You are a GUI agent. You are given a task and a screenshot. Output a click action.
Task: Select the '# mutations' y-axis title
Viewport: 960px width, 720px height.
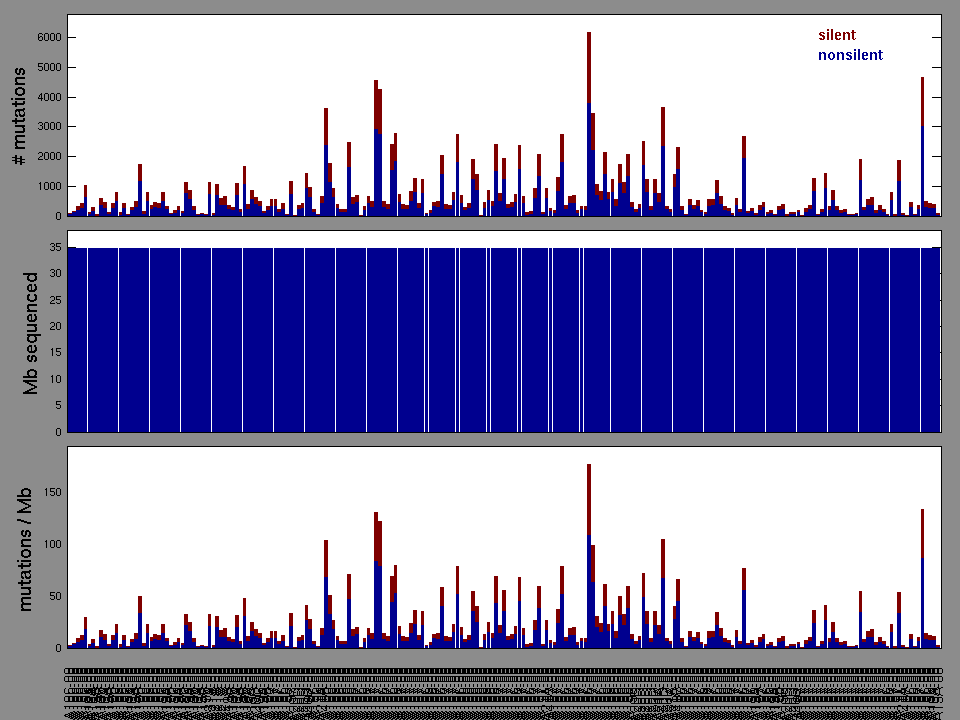click(19, 116)
